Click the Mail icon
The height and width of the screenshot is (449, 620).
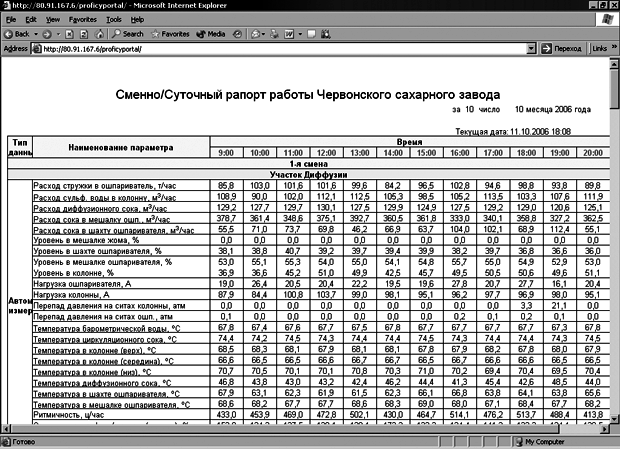pyautogui.click(x=255, y=34)
